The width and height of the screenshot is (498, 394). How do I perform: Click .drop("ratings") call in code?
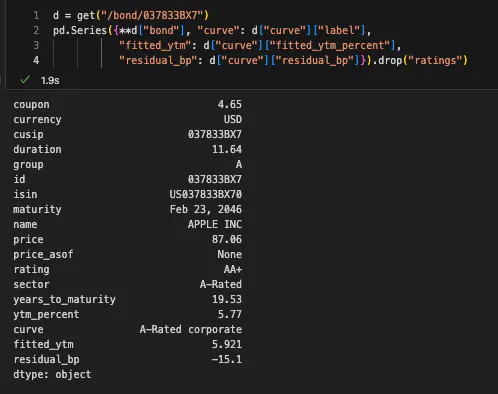click(420, 60)
